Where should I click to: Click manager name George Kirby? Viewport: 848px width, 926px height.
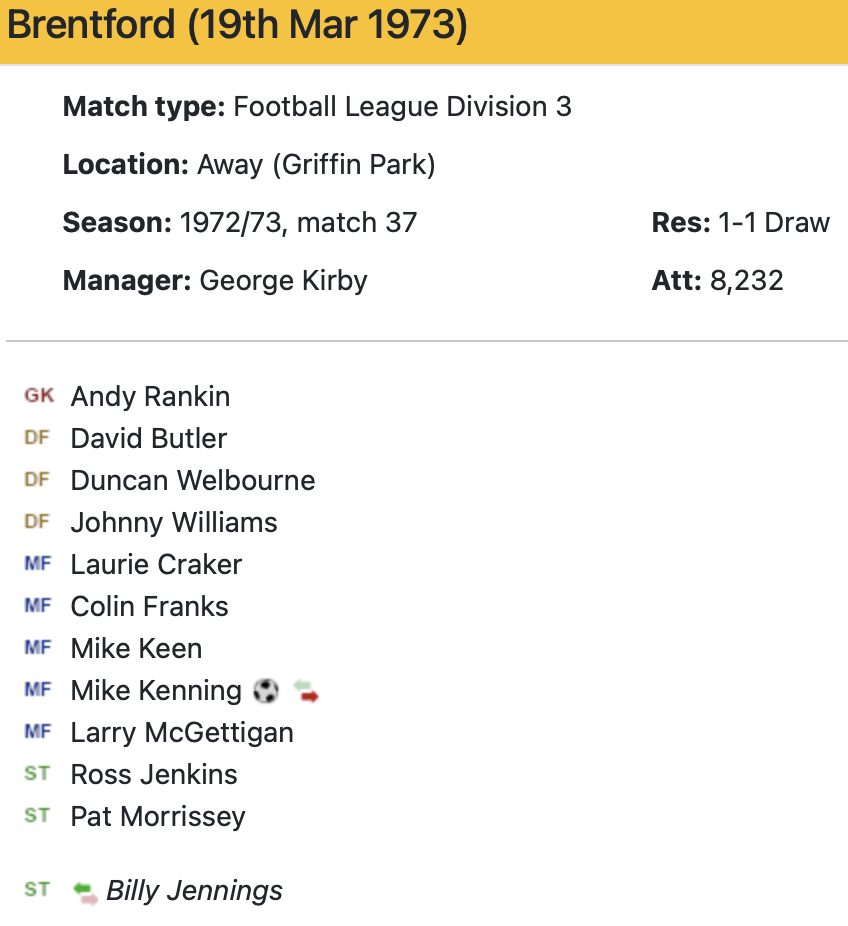click(x=283, y=280)
